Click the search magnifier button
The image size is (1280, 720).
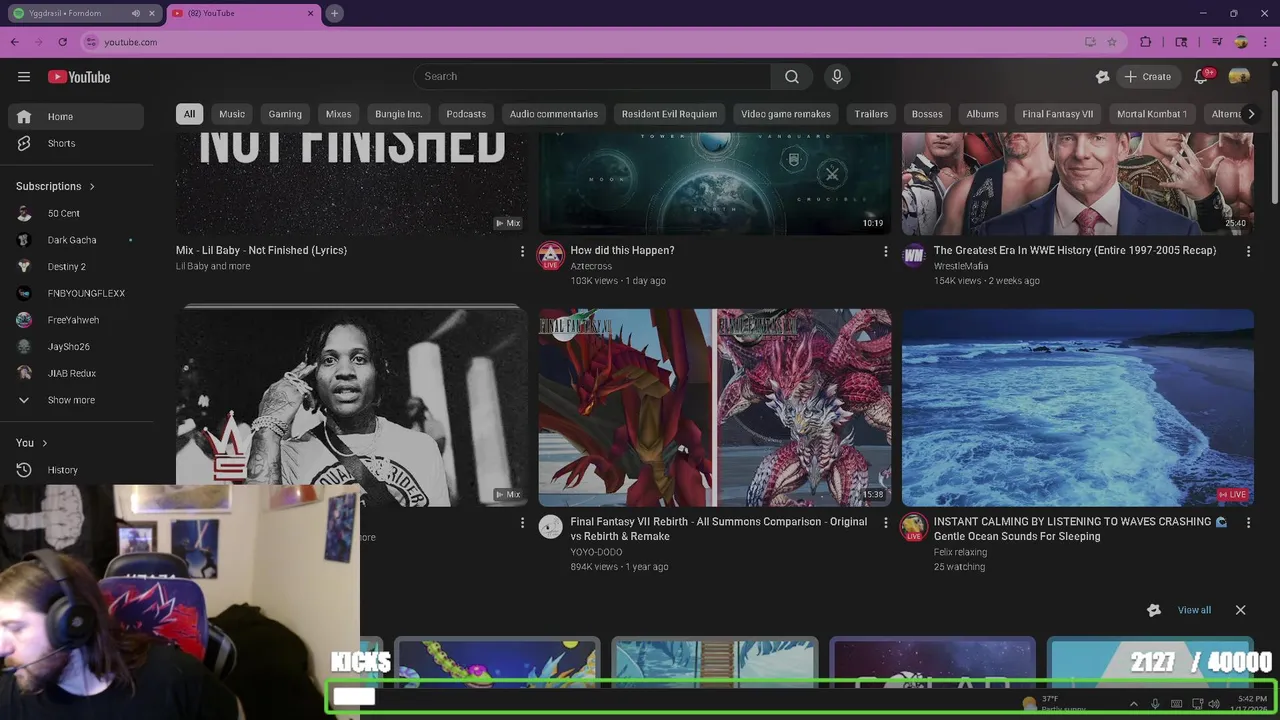[x=792, y=76]
